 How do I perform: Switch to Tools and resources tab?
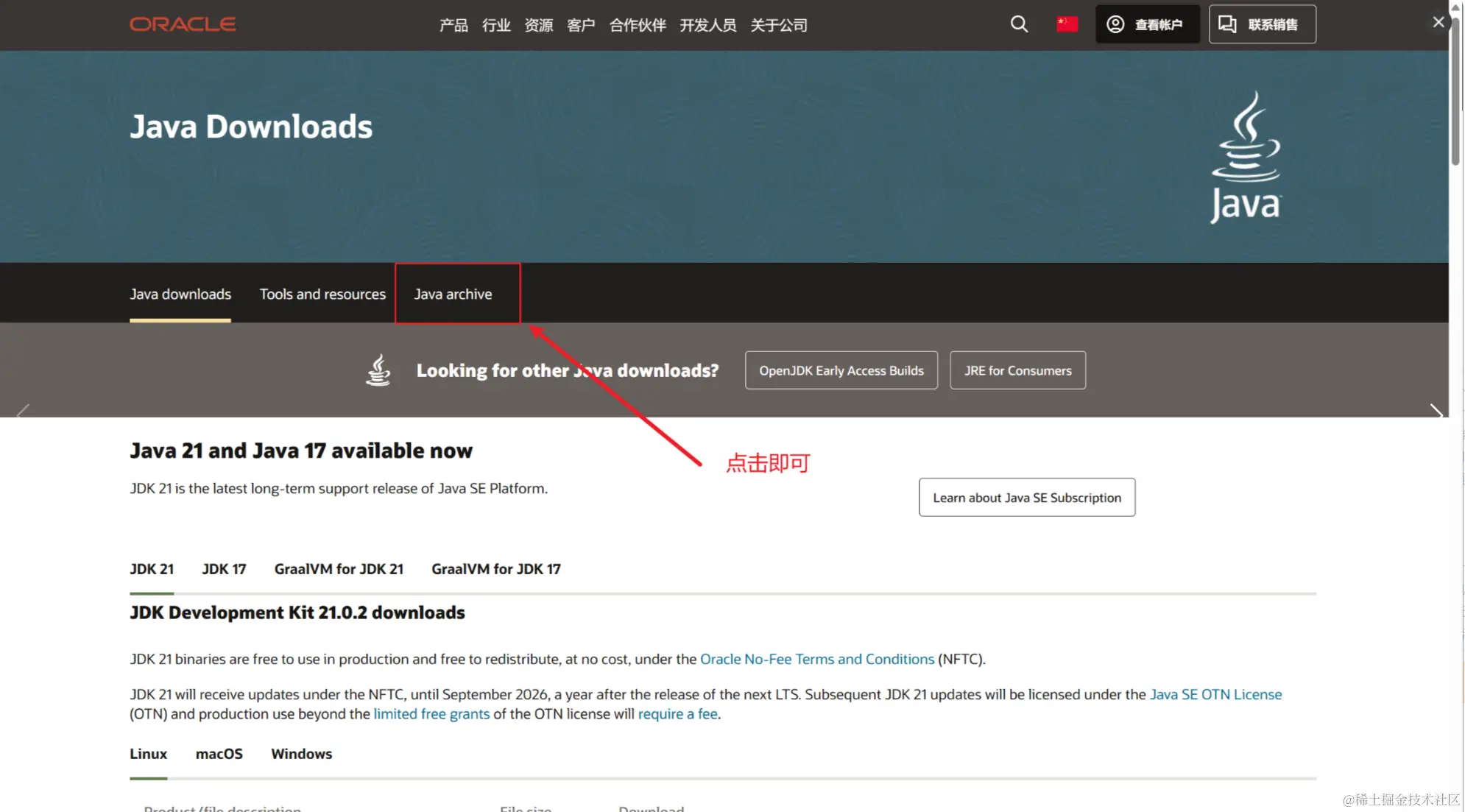(322, 294)
